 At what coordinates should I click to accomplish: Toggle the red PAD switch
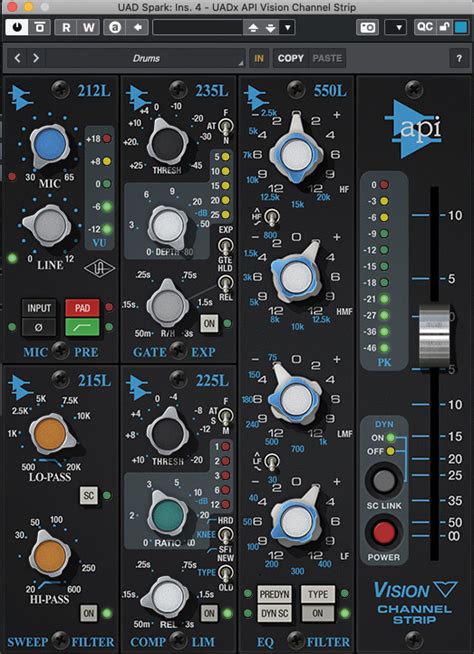[x=82, y=308]
